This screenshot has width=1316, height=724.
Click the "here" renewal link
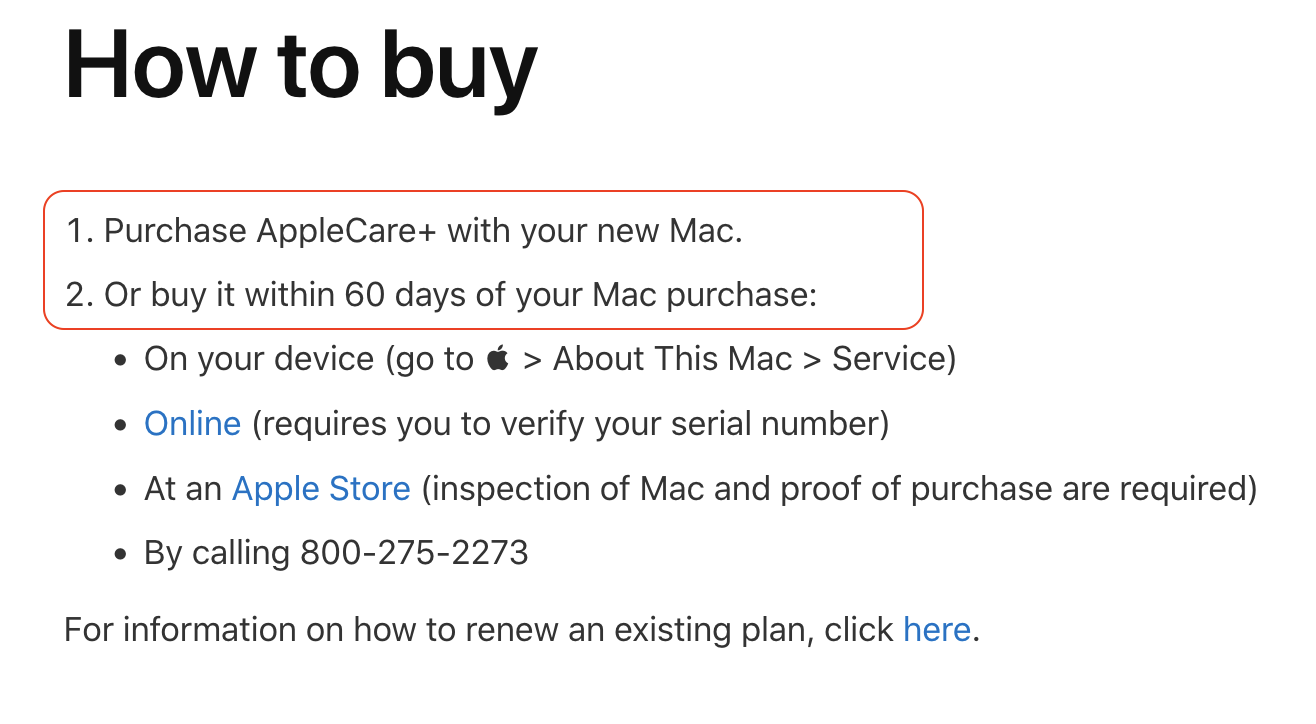[x=936, y=630]
